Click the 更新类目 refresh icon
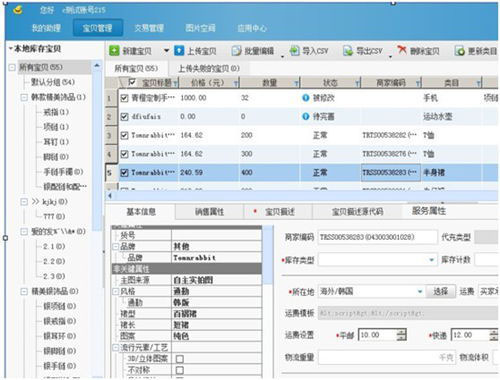500x380 pixels. [x=460, y=51]
